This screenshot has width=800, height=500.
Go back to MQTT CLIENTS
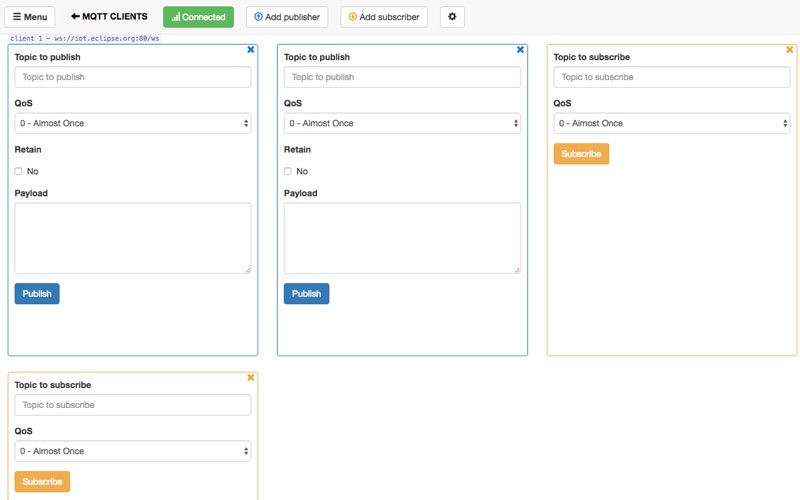(109, 17)
